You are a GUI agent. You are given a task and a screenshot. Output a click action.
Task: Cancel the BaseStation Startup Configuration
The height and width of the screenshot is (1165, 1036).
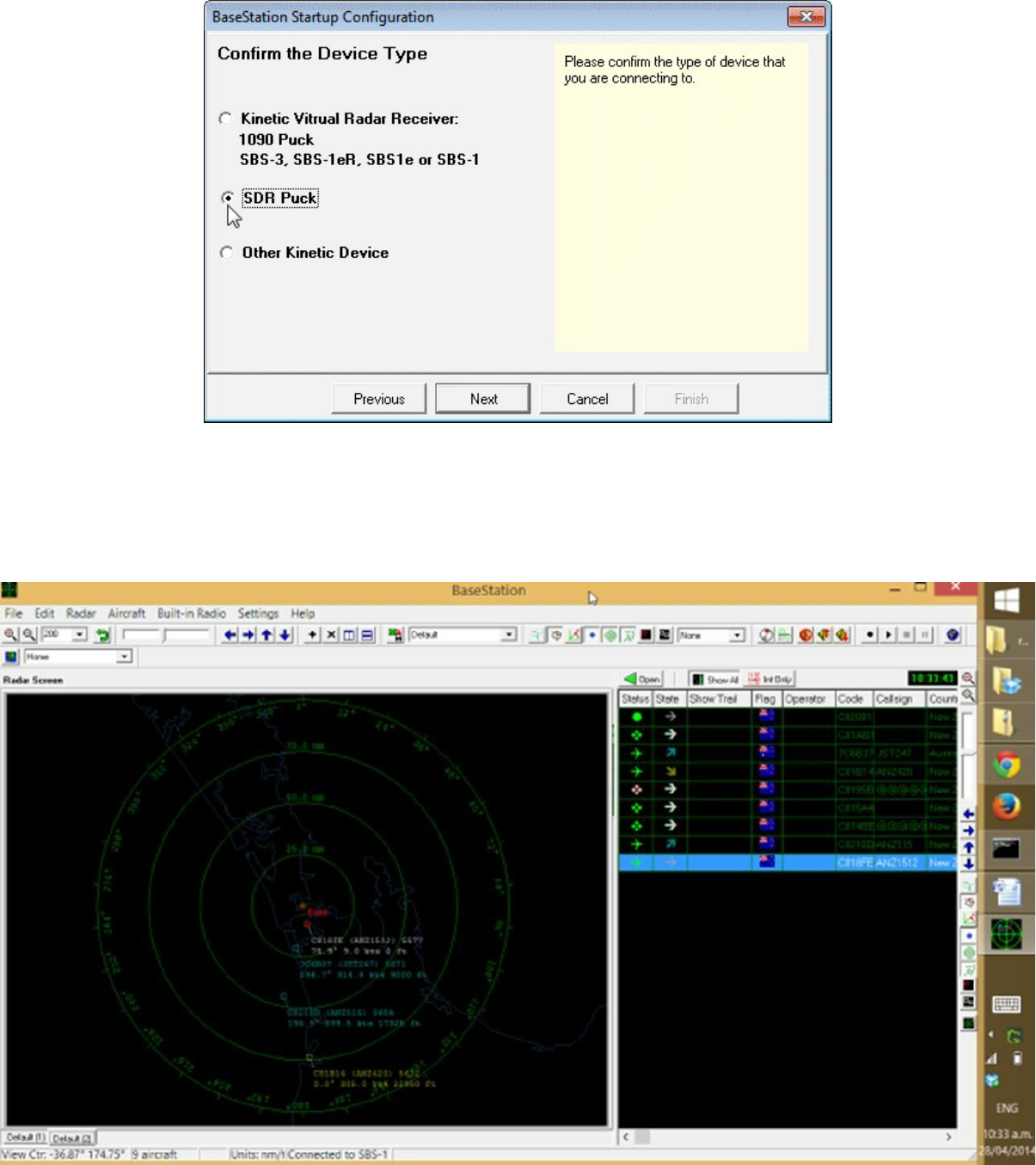pos(587,399)
